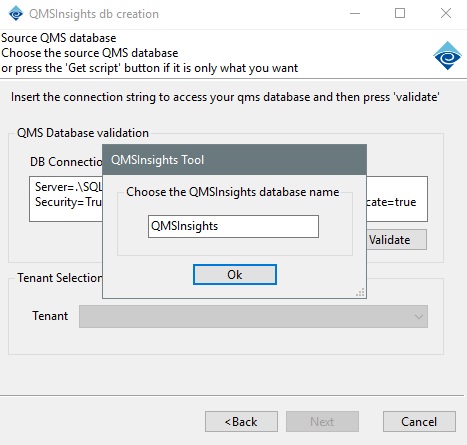Image resolution: width=467 pixels, height=445 pixels.
Task: Close the QMSInsights db creation window
Action: pos(446,14)
